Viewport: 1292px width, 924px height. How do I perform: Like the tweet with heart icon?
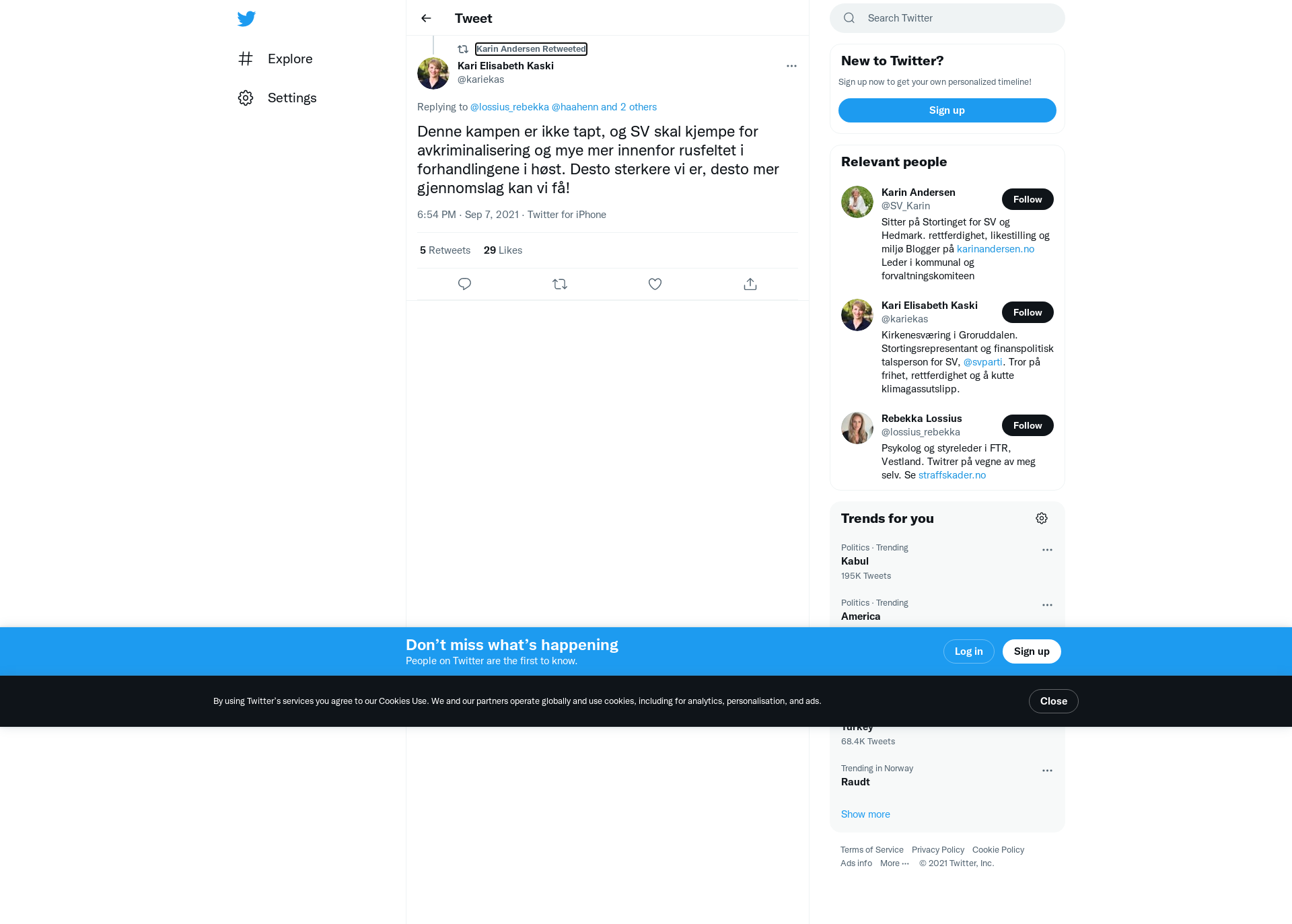[x=655, y=284]
